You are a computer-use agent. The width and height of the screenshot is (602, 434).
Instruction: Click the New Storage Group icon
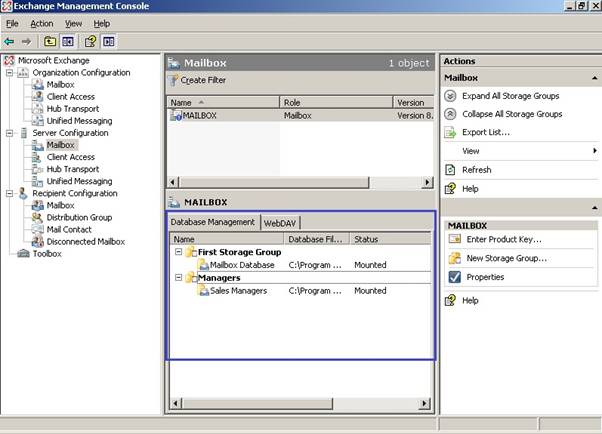click(x=455, y=258)
